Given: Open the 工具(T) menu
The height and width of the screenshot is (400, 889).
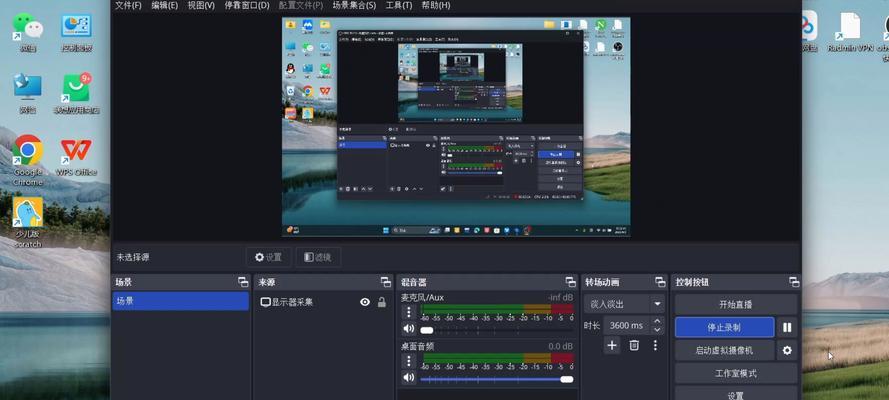Looking at the screenshot, I should pyautogui.click(x=399, y=5).
